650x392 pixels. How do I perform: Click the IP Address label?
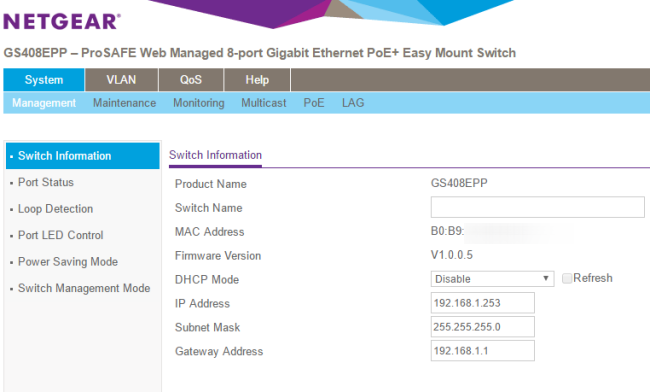pyautogui.click(x=202, y=304)
